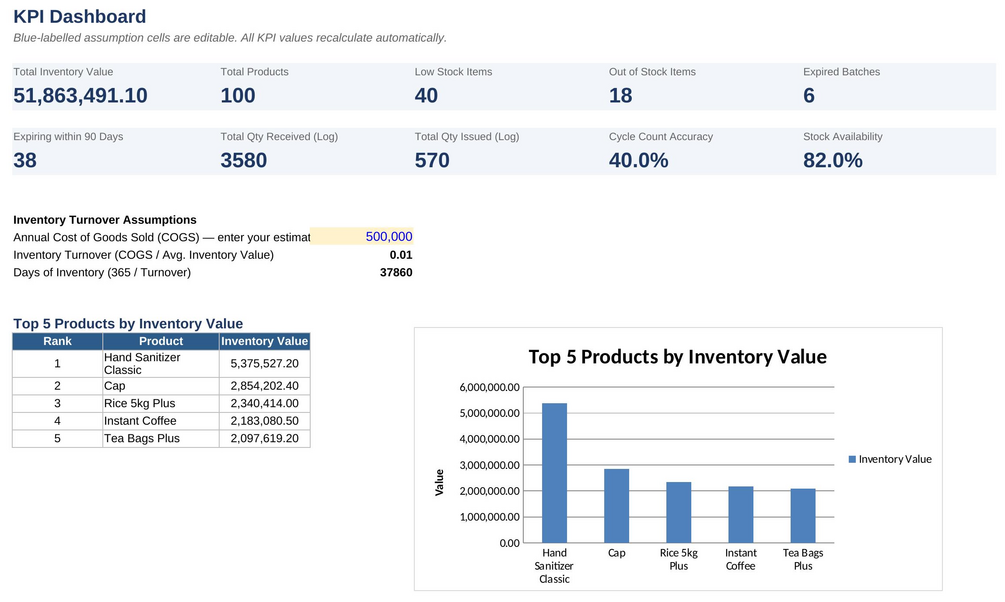Click the Annual Cost of Goods Sold label
This screenshot has height=602, width=1005.
point(162,237)
